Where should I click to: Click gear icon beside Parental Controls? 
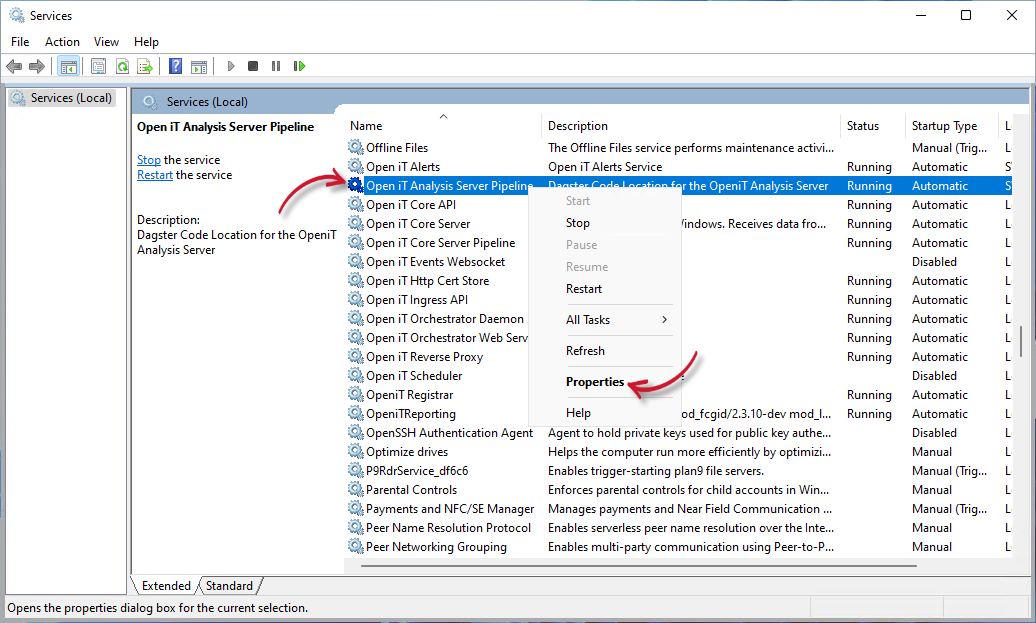click(x=355, y=490)
